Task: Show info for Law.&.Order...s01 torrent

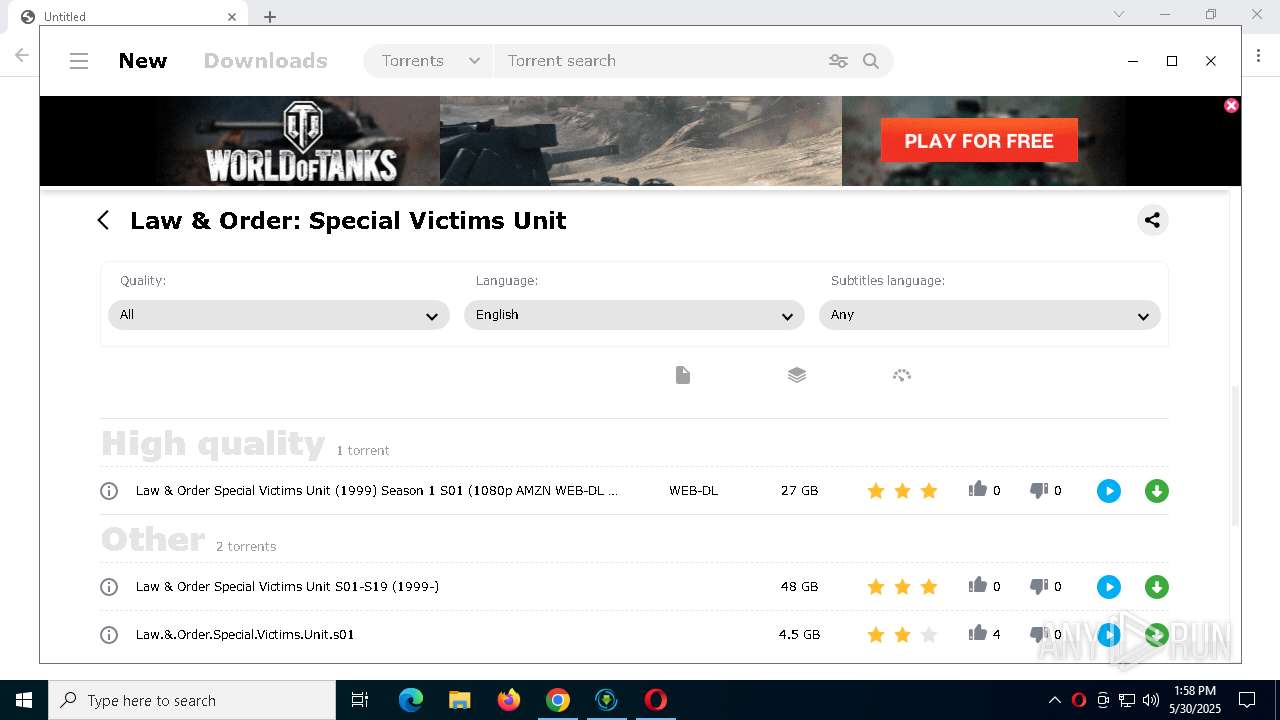Action: point(109,635)
